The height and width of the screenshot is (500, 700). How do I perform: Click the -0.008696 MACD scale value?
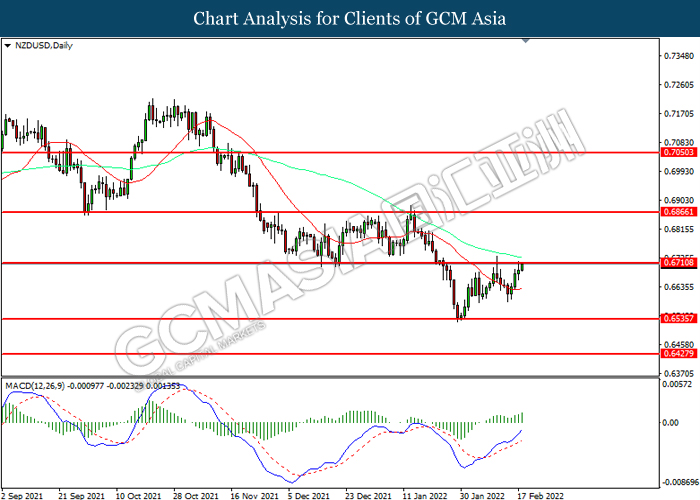point(680,483)
